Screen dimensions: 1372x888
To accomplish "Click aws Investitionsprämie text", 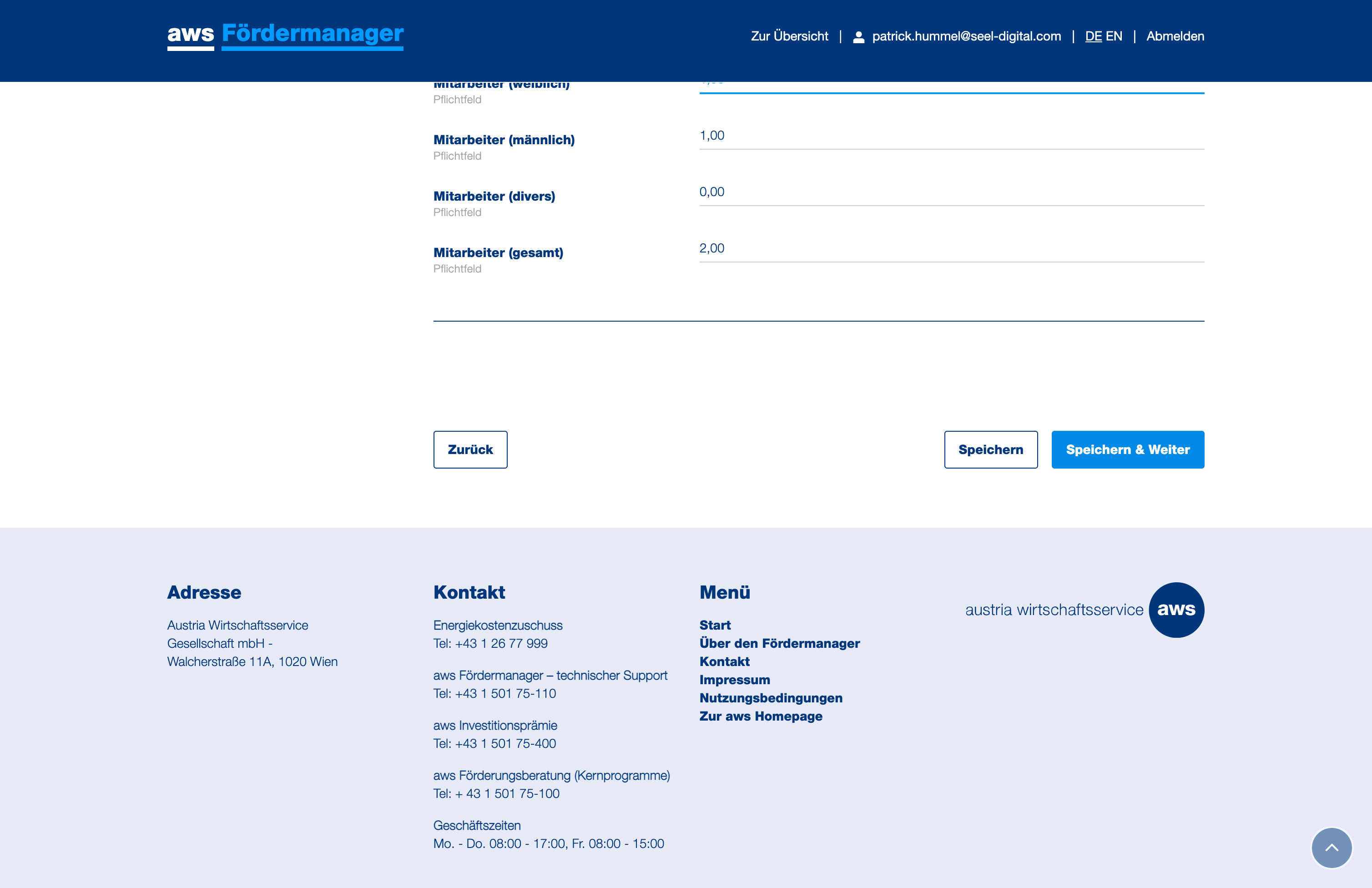I will (495, 726).
